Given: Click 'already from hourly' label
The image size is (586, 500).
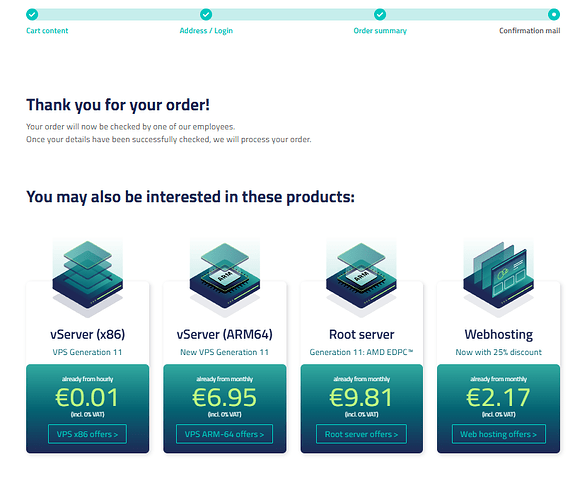Looking at the screenshot, I should pyautogui.click(x=87, y=379).
